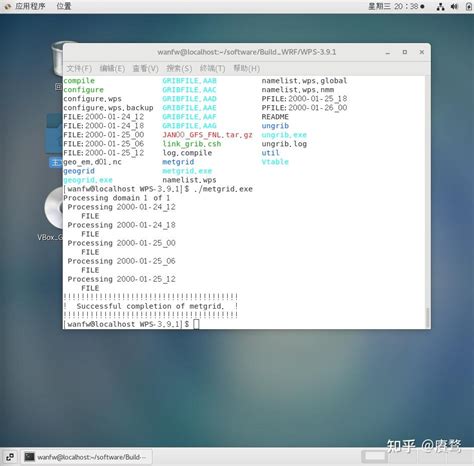This screenshot has width=474, height=466.
Task: Open the 位置 places menu
Action: pos(64,6)
